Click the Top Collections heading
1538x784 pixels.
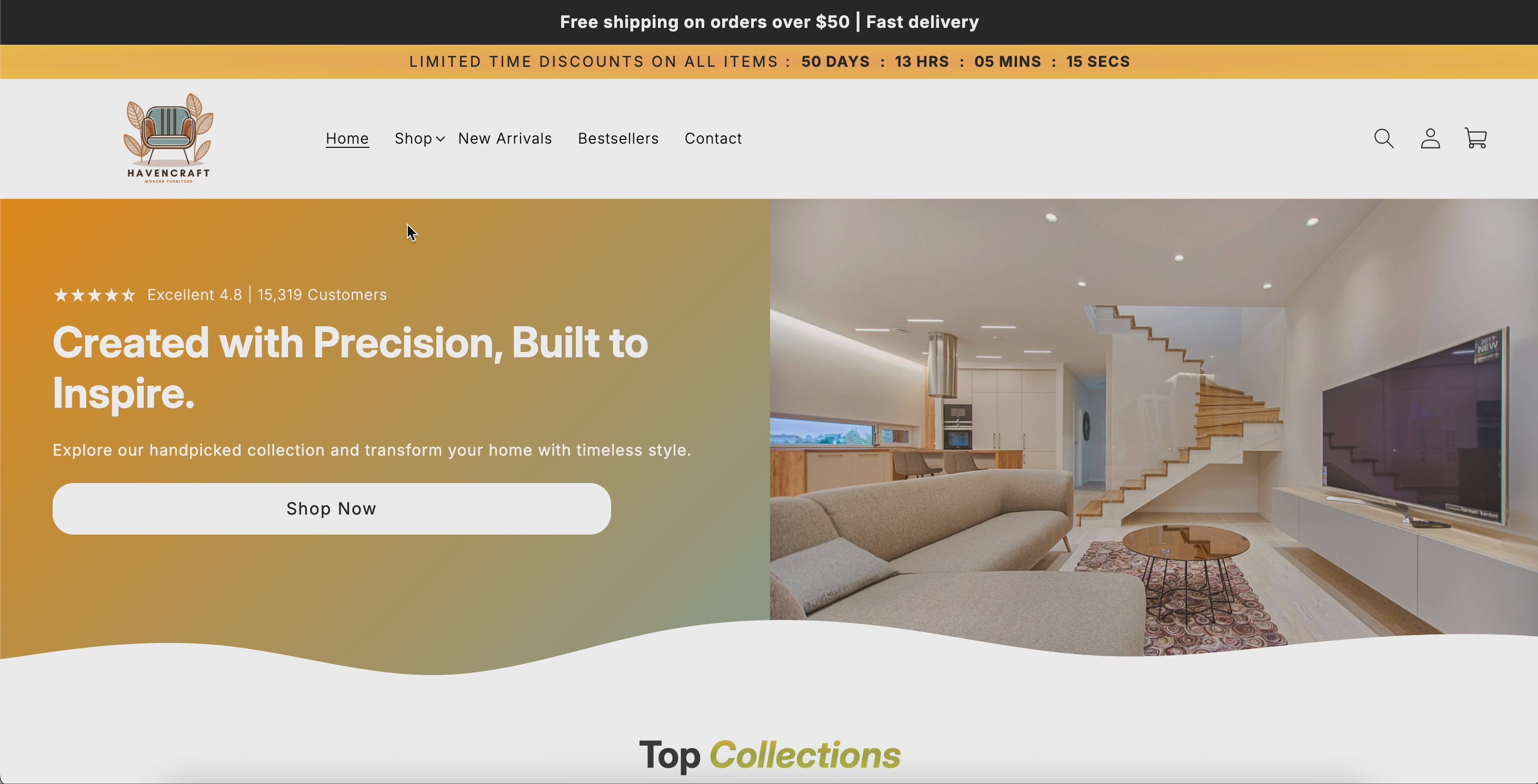coord(769,755)
